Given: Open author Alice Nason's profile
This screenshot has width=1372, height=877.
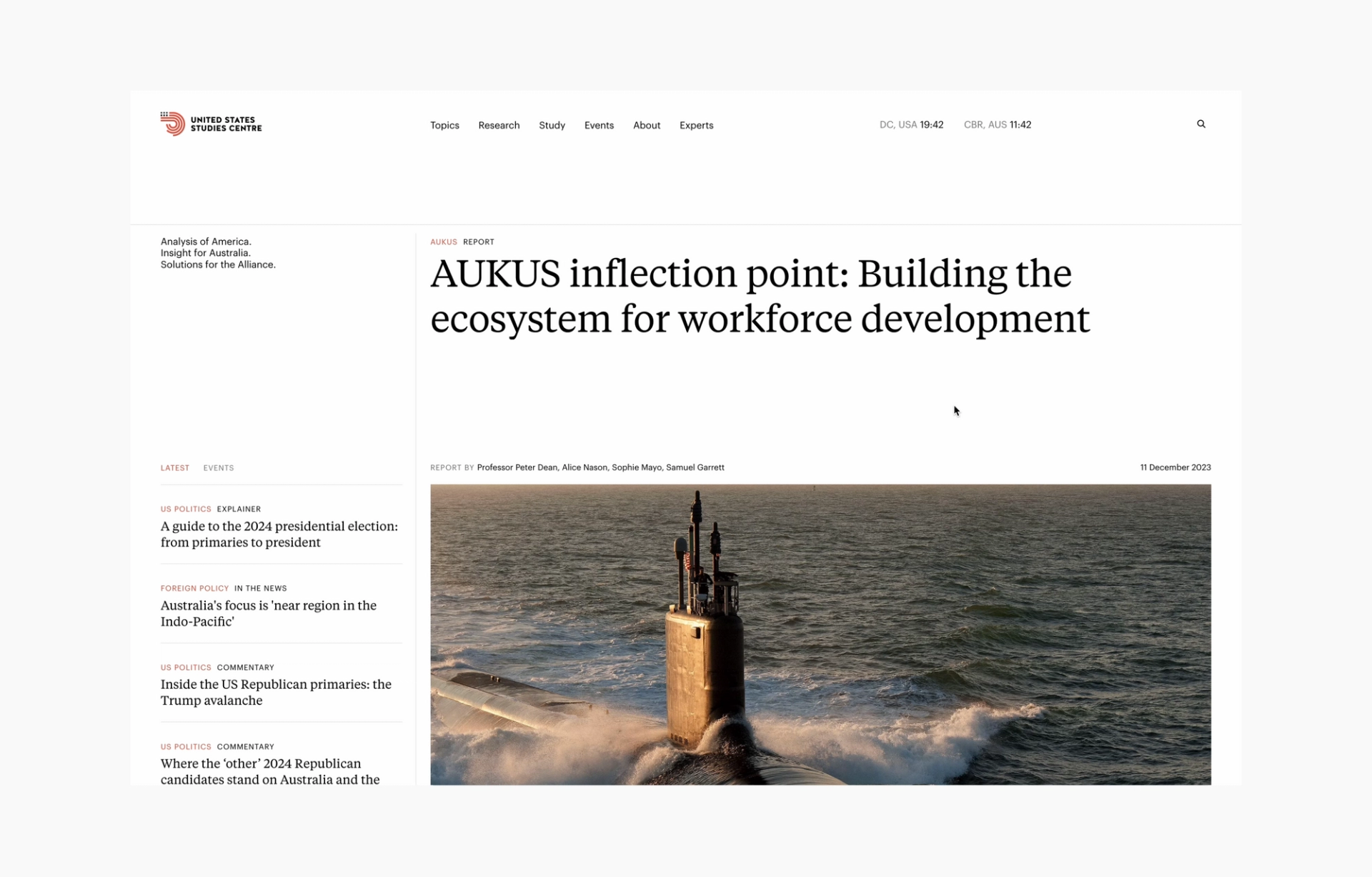Looking at the screenshot, I should tap(584, 467).
